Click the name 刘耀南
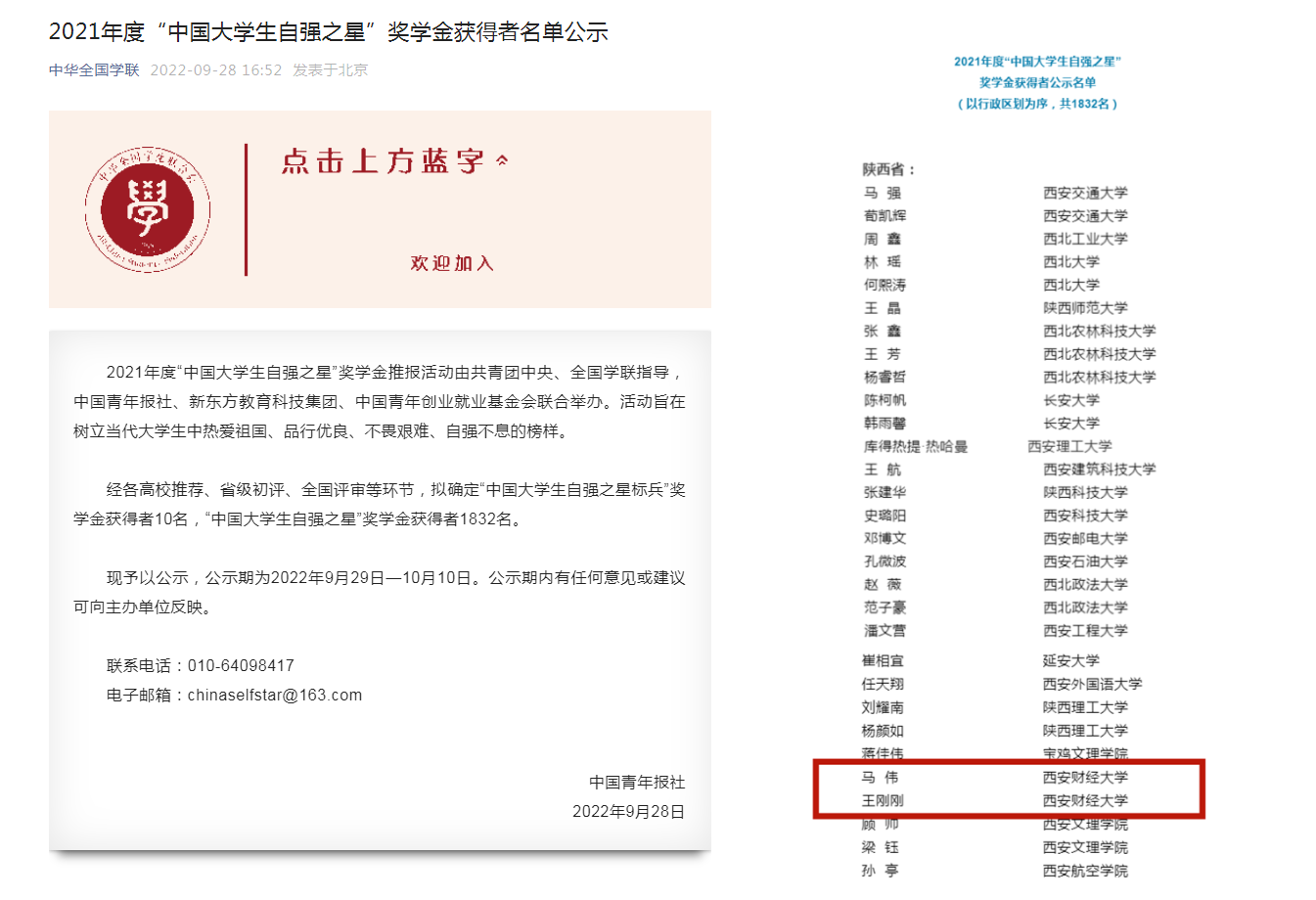Image resolution: width=1316 pixels, height=900 pixels. 883,707
